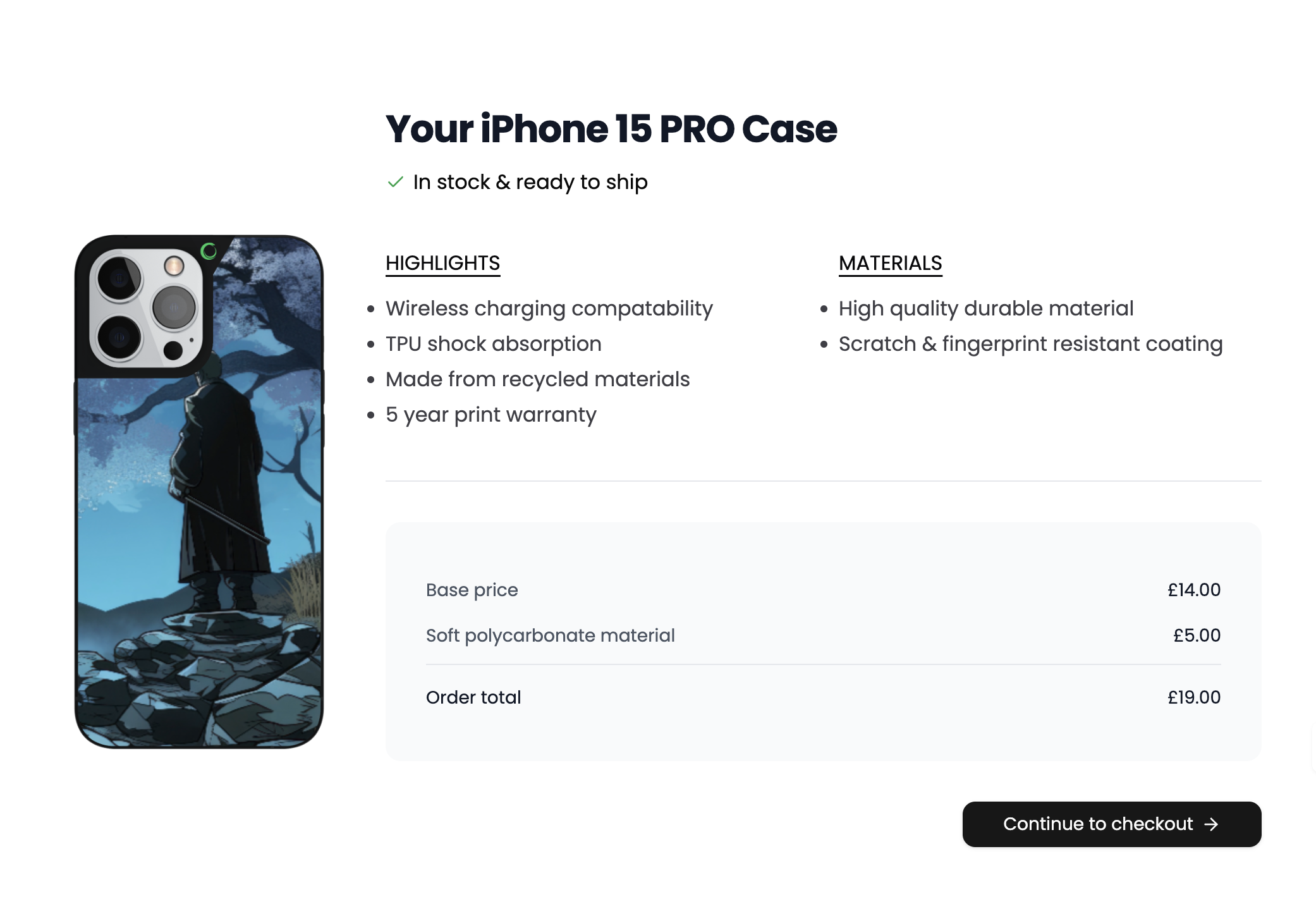Click the camera cutout on phone case
Image resolution: width=1316 pixels, height=904 pixels.
[145, 308]
